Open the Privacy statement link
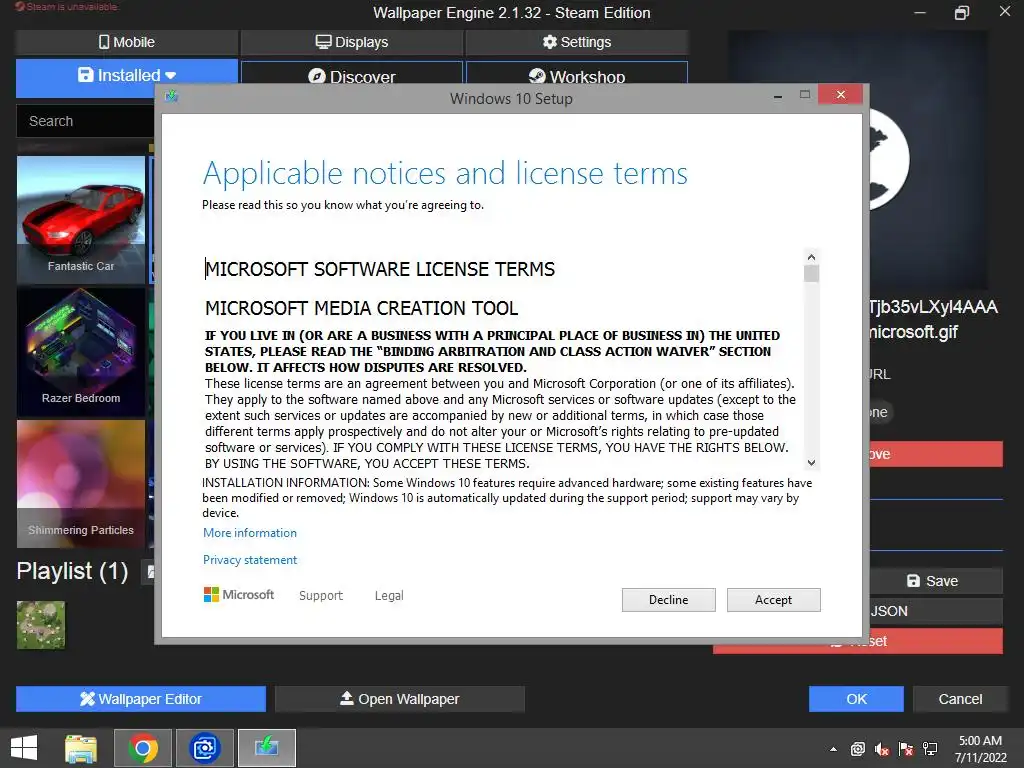The image size is (1024, 768). point(249,560)
